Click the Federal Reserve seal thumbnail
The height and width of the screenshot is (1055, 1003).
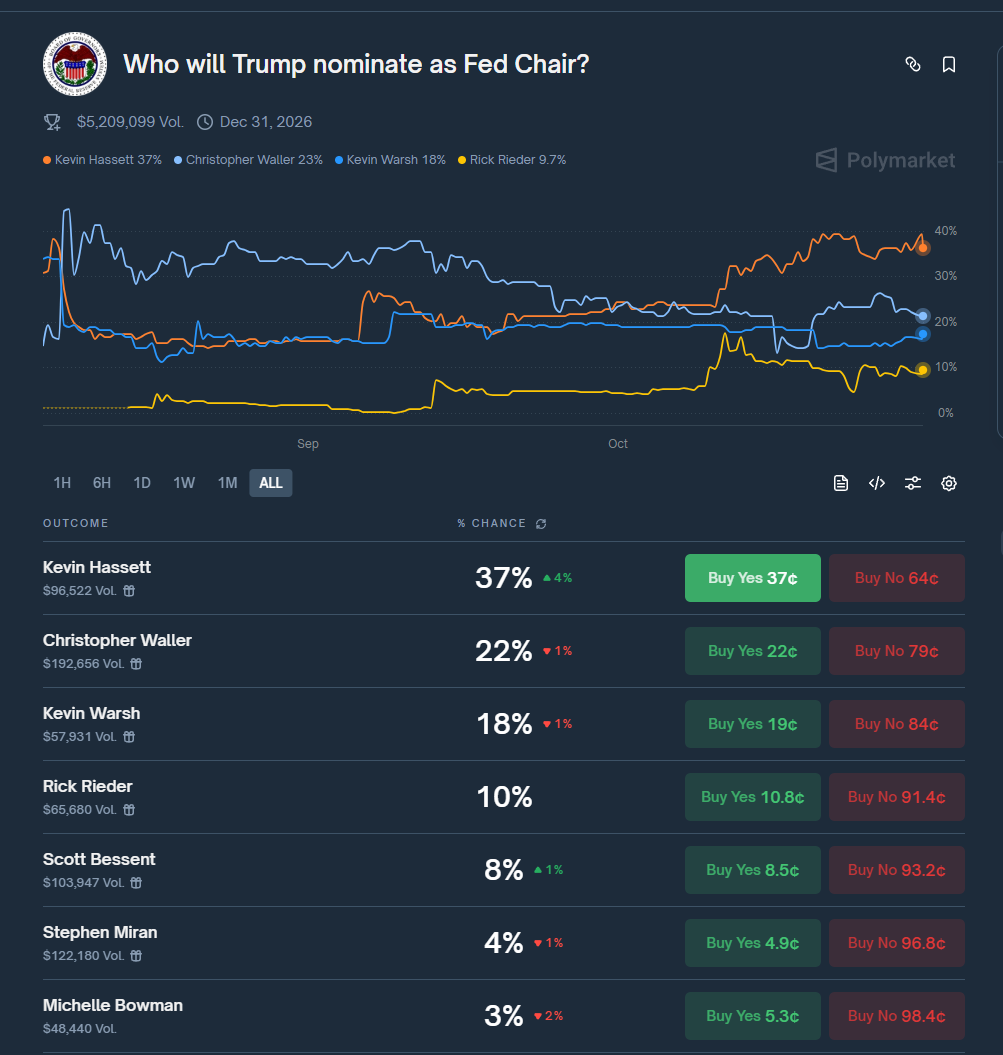click(74, 65)
